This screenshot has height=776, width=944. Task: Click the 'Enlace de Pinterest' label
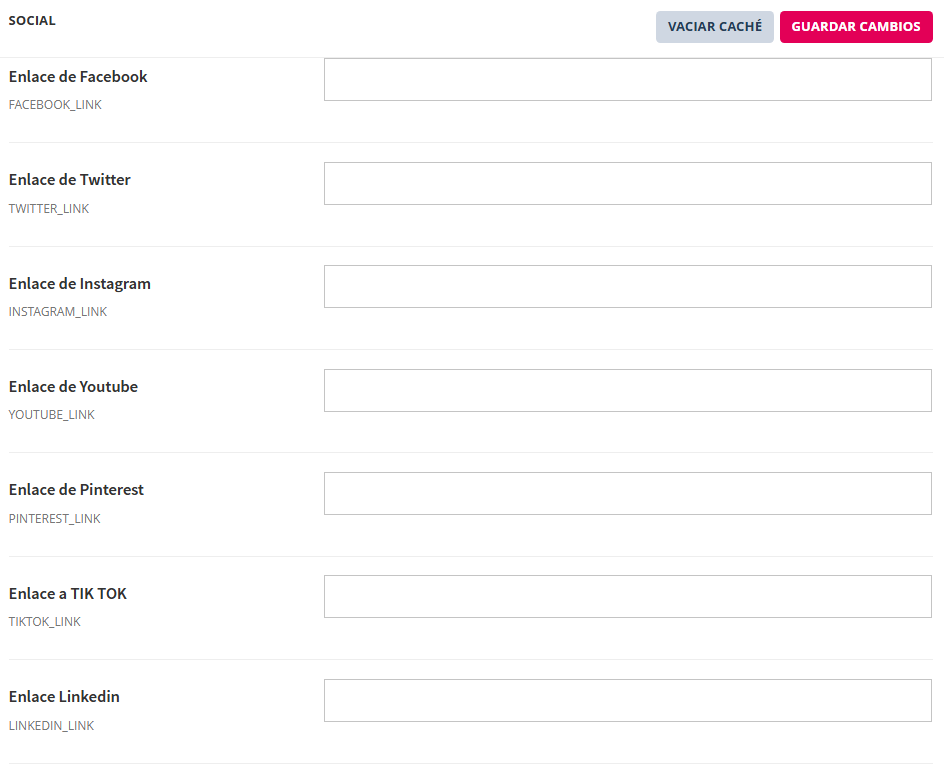(76, 490)
